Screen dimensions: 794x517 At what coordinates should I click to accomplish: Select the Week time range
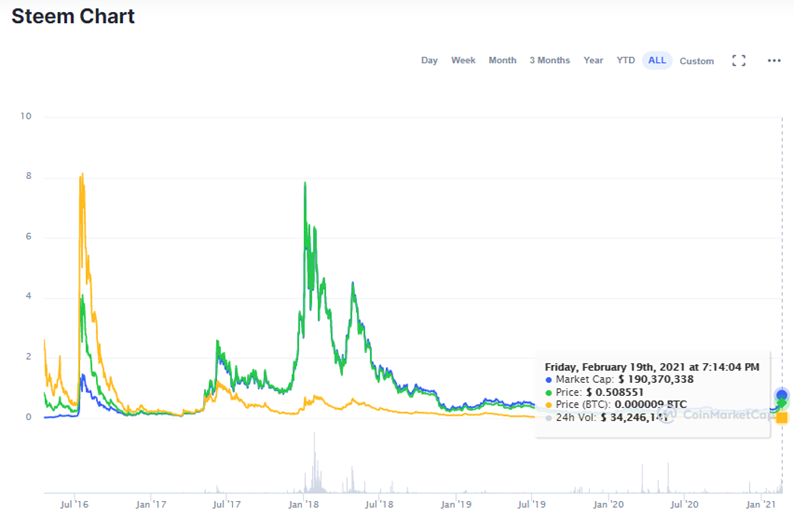(463, 60)
